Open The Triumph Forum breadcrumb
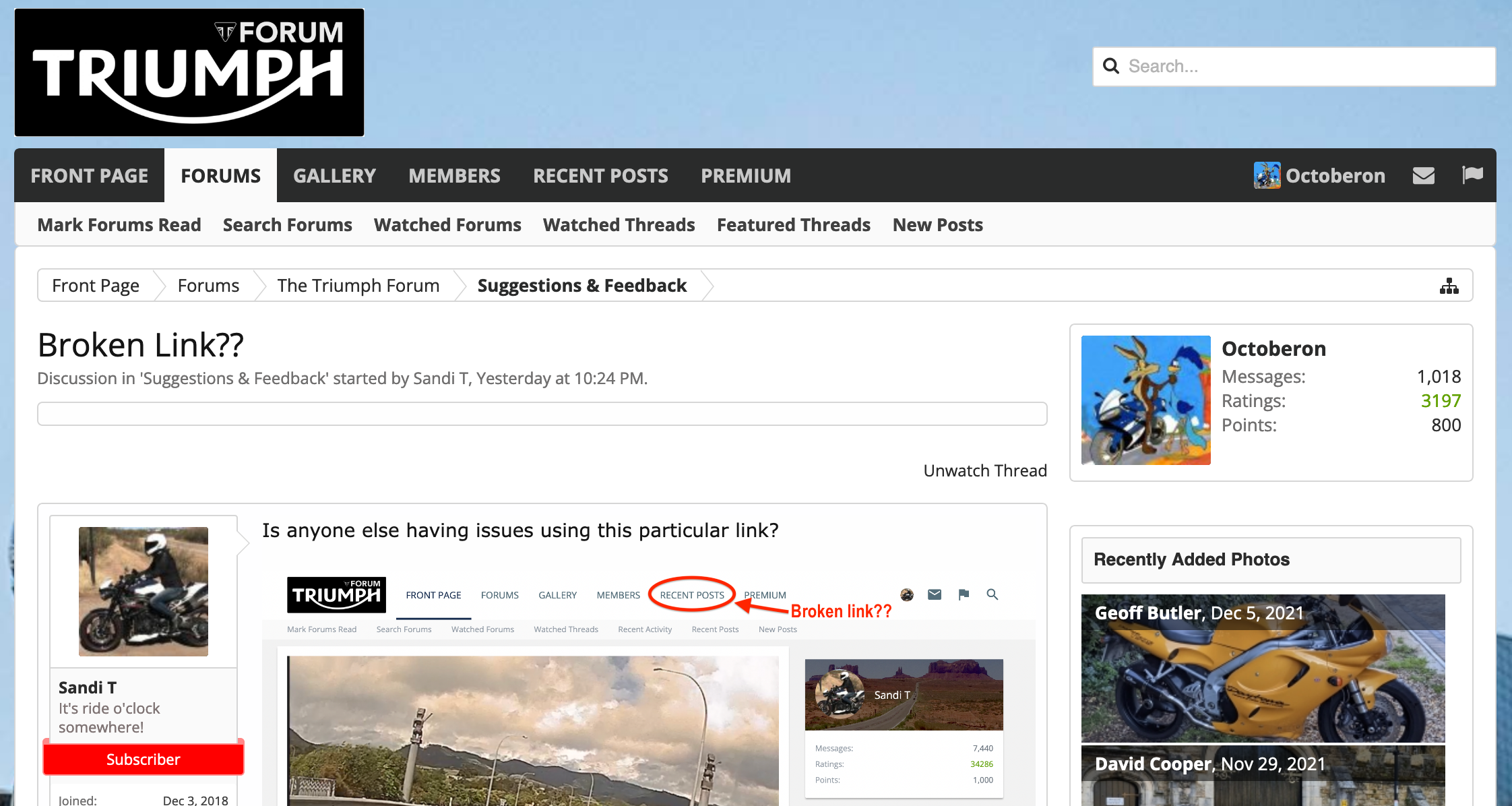 [x=358, y=286]
